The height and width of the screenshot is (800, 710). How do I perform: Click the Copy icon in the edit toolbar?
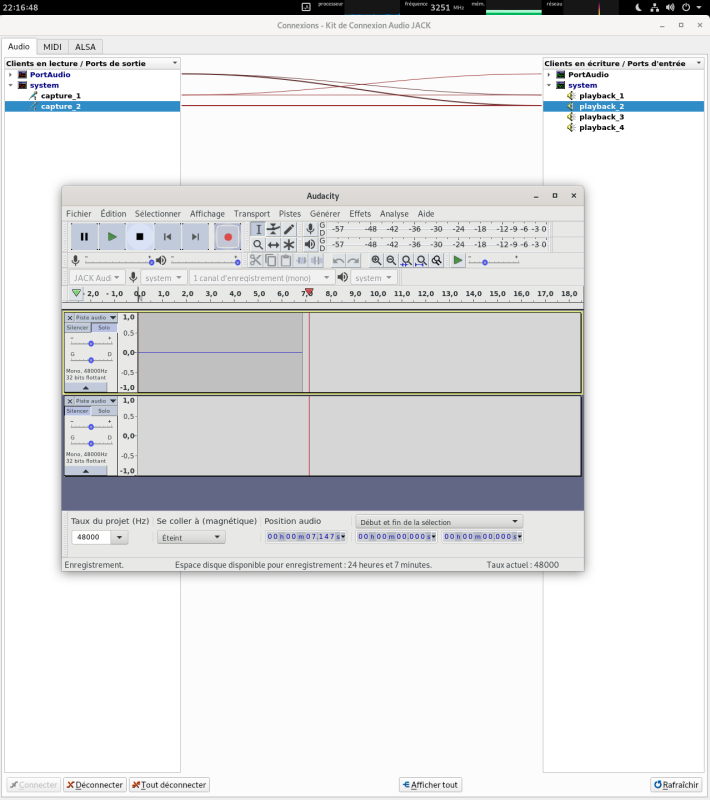pyautogui.click(x=271, y=261)
